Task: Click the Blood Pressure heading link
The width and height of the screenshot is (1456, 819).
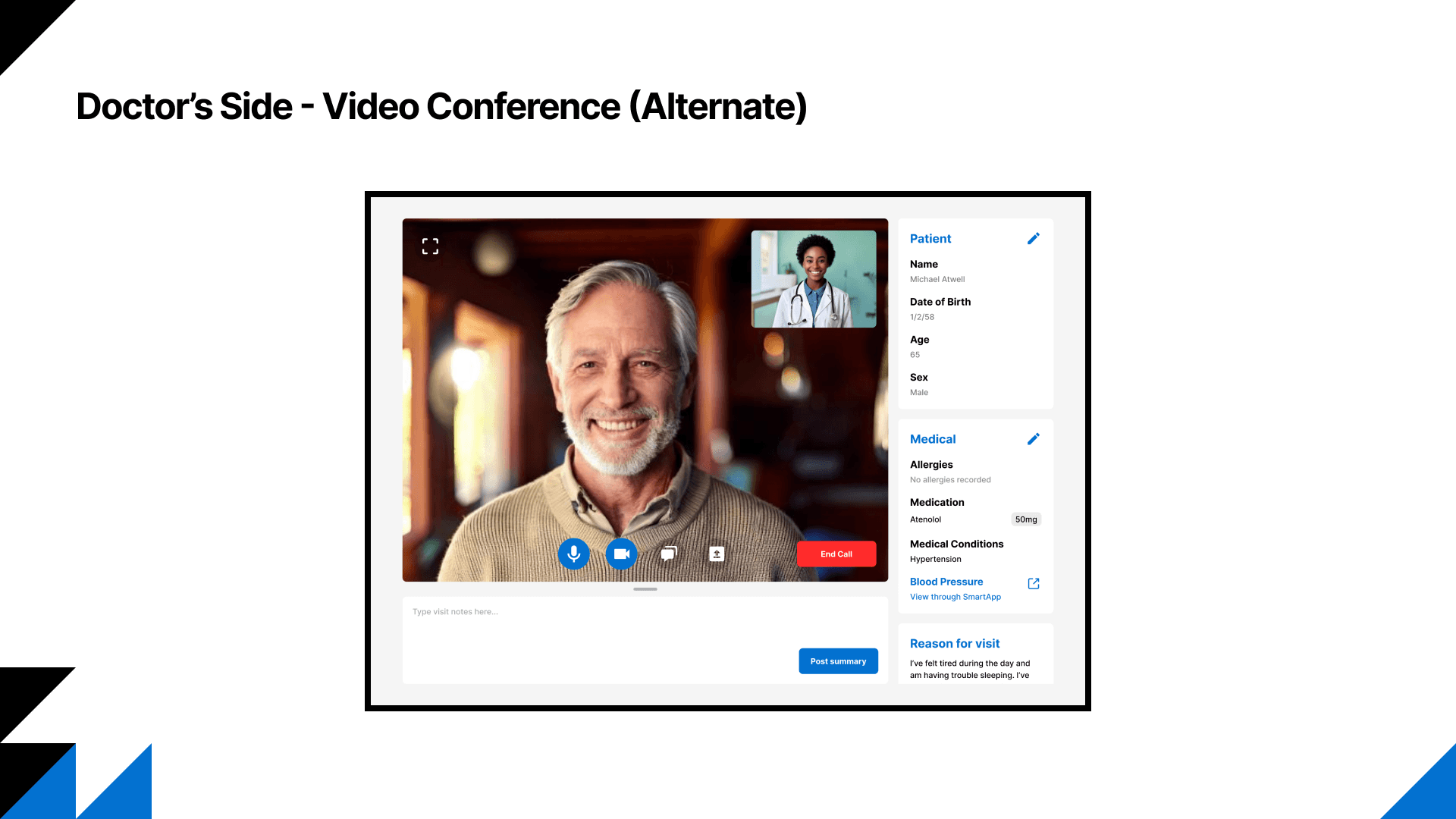Action: click(x=946, y=582)
